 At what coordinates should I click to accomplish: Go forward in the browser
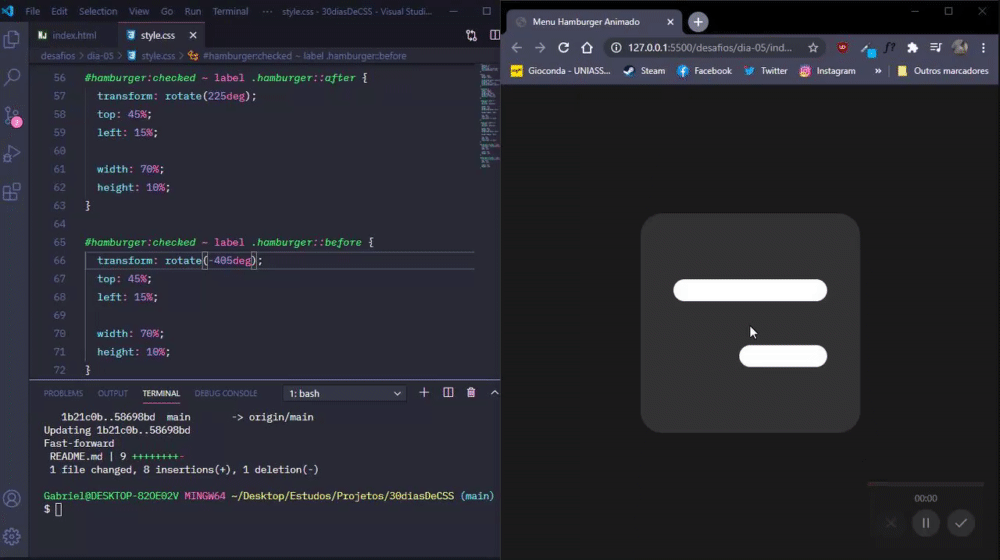[540, 48]
